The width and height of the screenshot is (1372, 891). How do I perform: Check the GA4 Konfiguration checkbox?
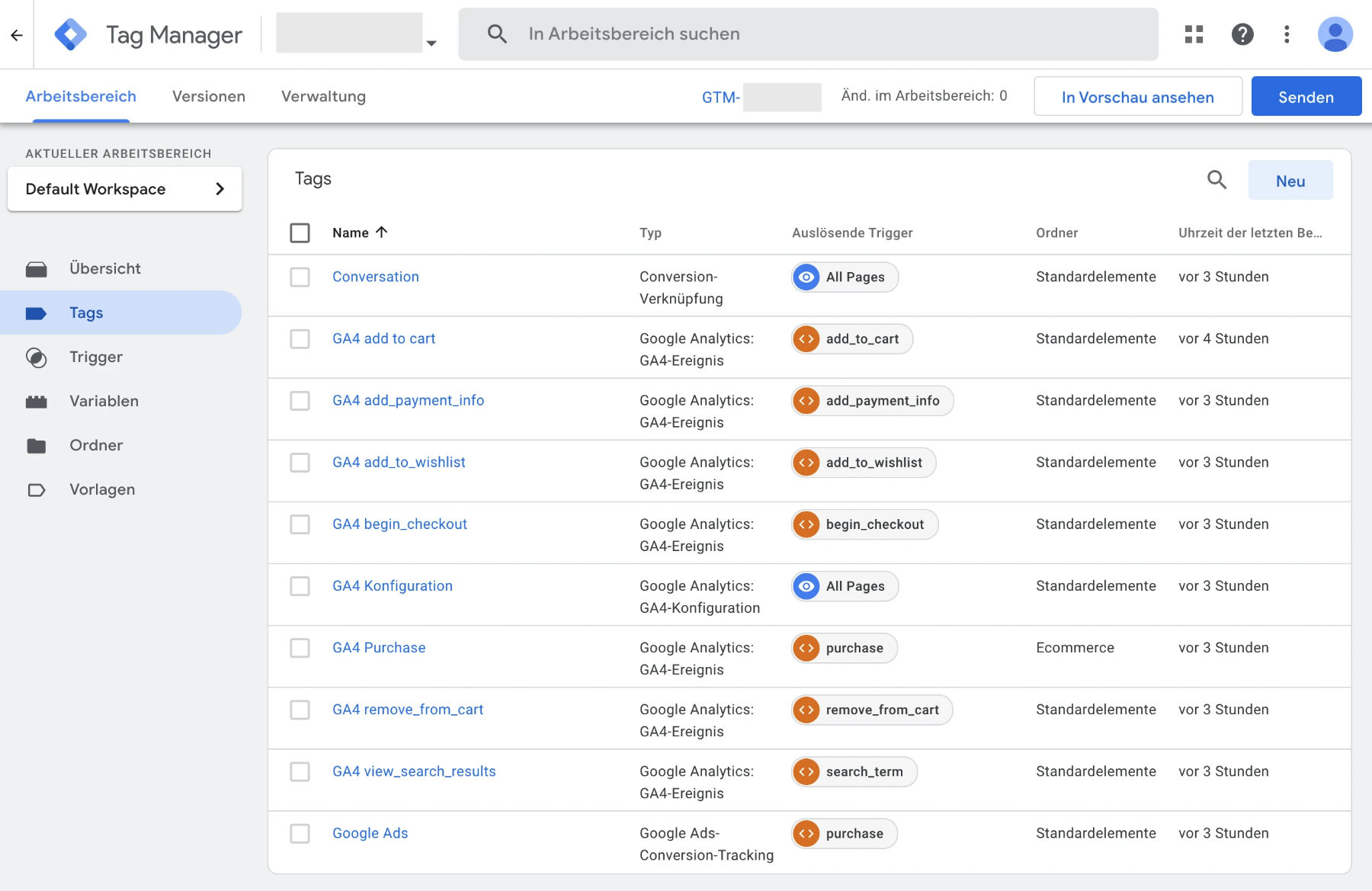(x=300, y=585)
